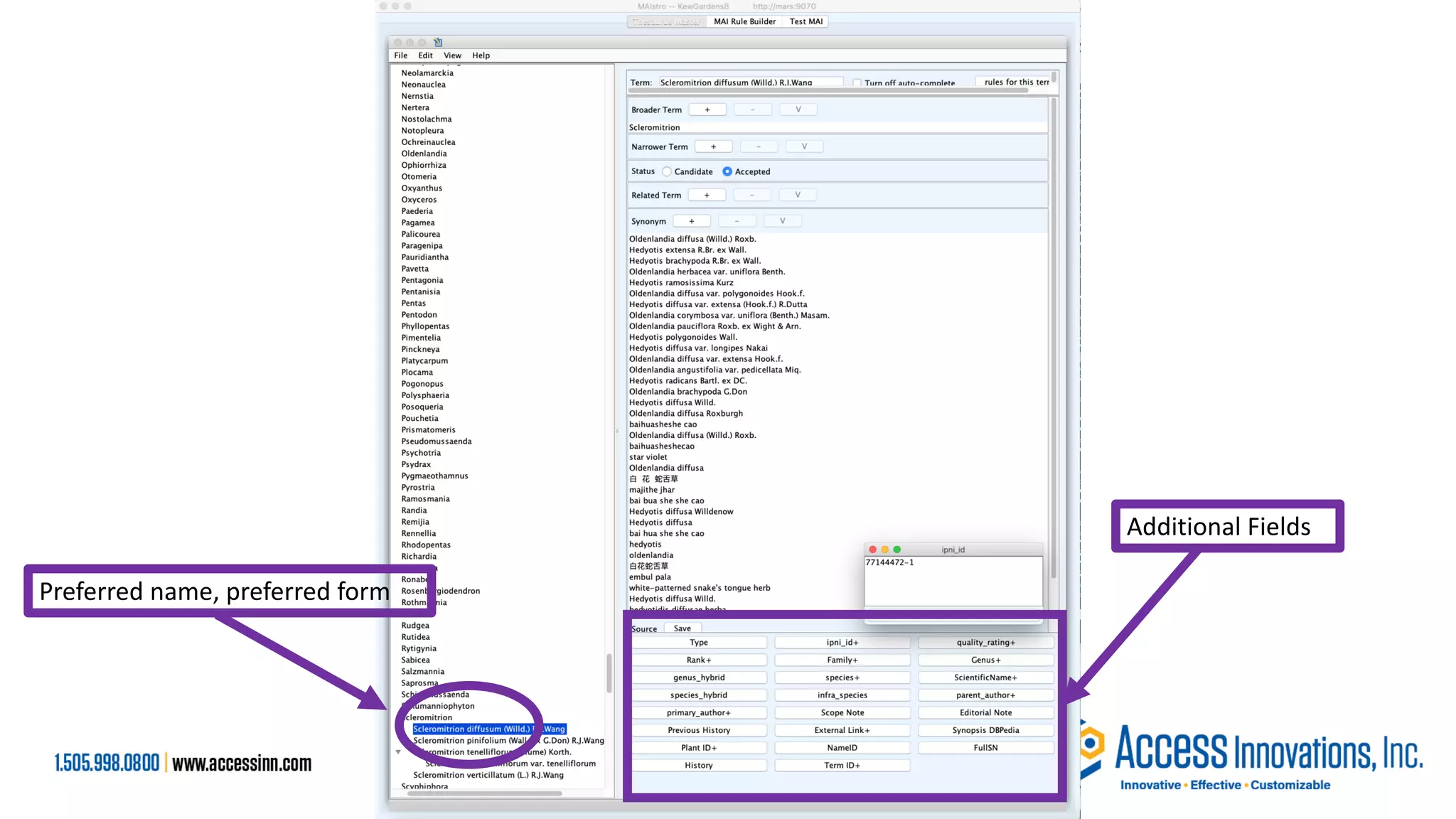Image resolution: width=1456 pixels, height=819 pixels.
Task: Open parent_author+ field button
Action: (x=986, y=695)
